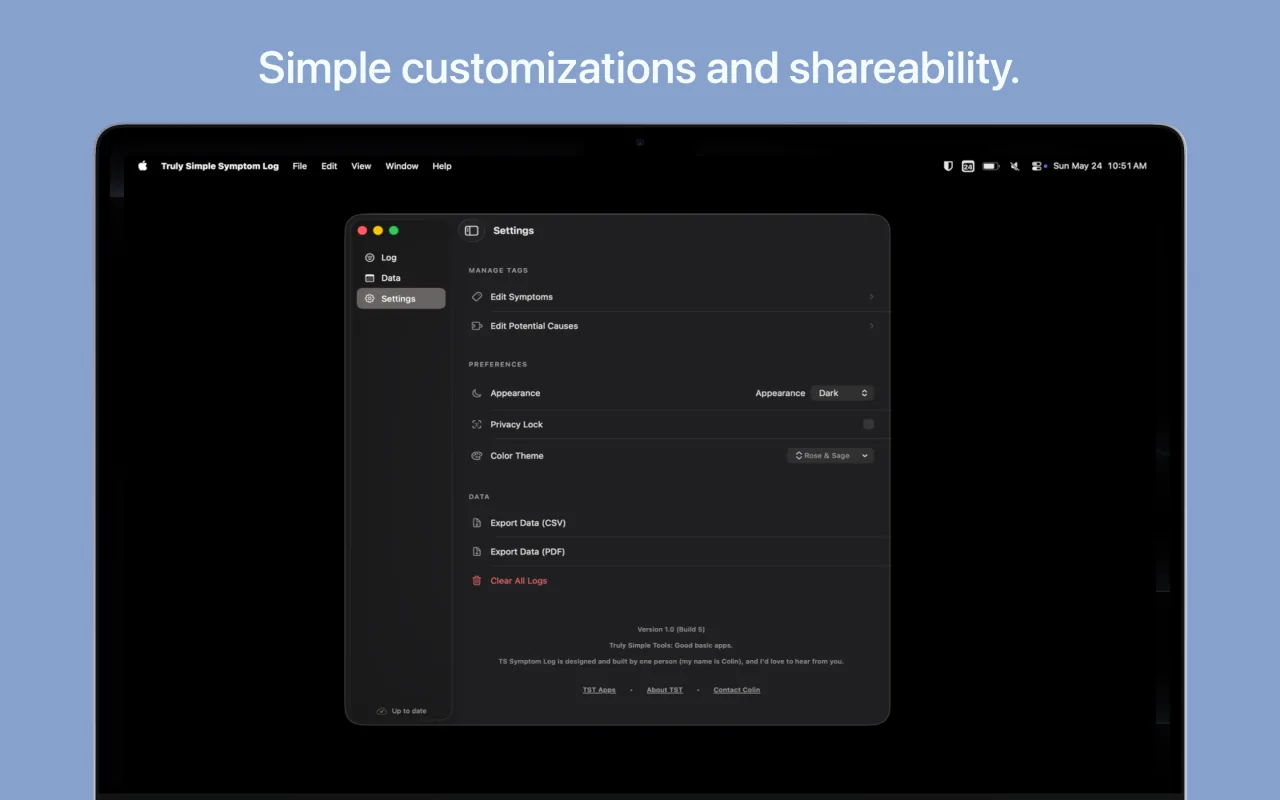Open the Edit menu
This screenshot has width=1280, height=800.
click(329, 166)
